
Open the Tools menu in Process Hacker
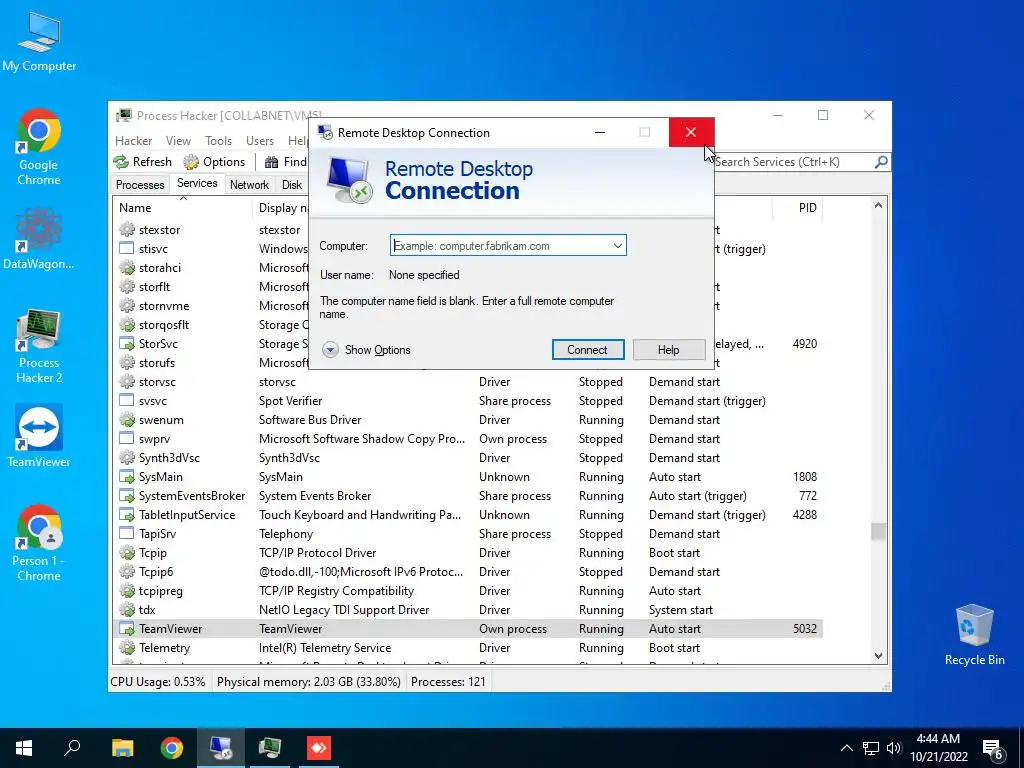point(218,140)
